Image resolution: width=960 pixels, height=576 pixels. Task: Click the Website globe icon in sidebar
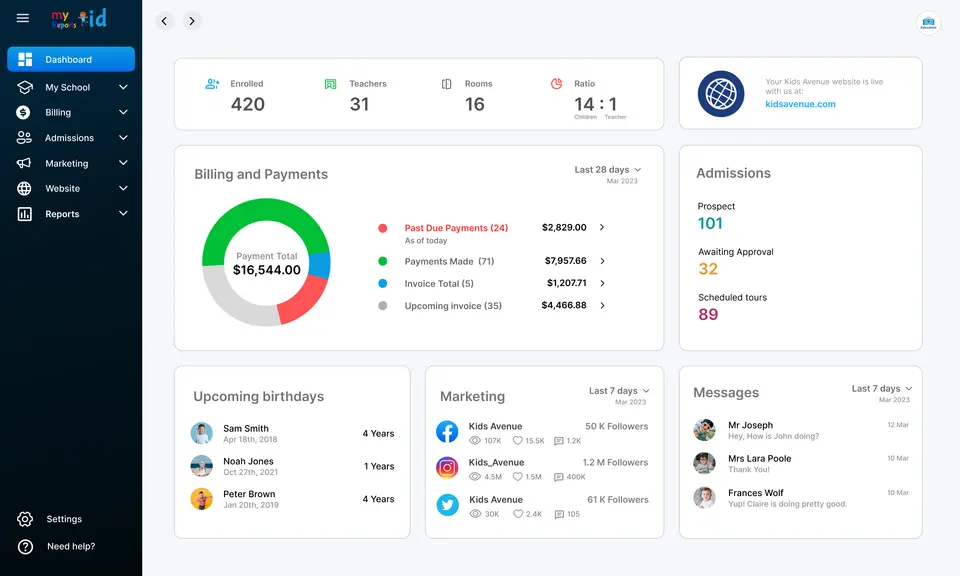(24, 189)
